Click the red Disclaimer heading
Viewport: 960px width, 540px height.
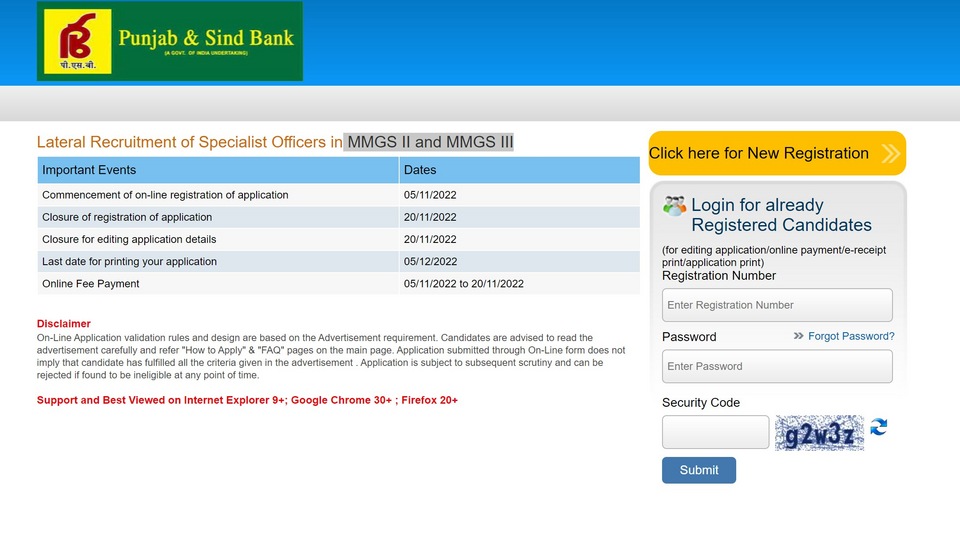coord(64,324)
